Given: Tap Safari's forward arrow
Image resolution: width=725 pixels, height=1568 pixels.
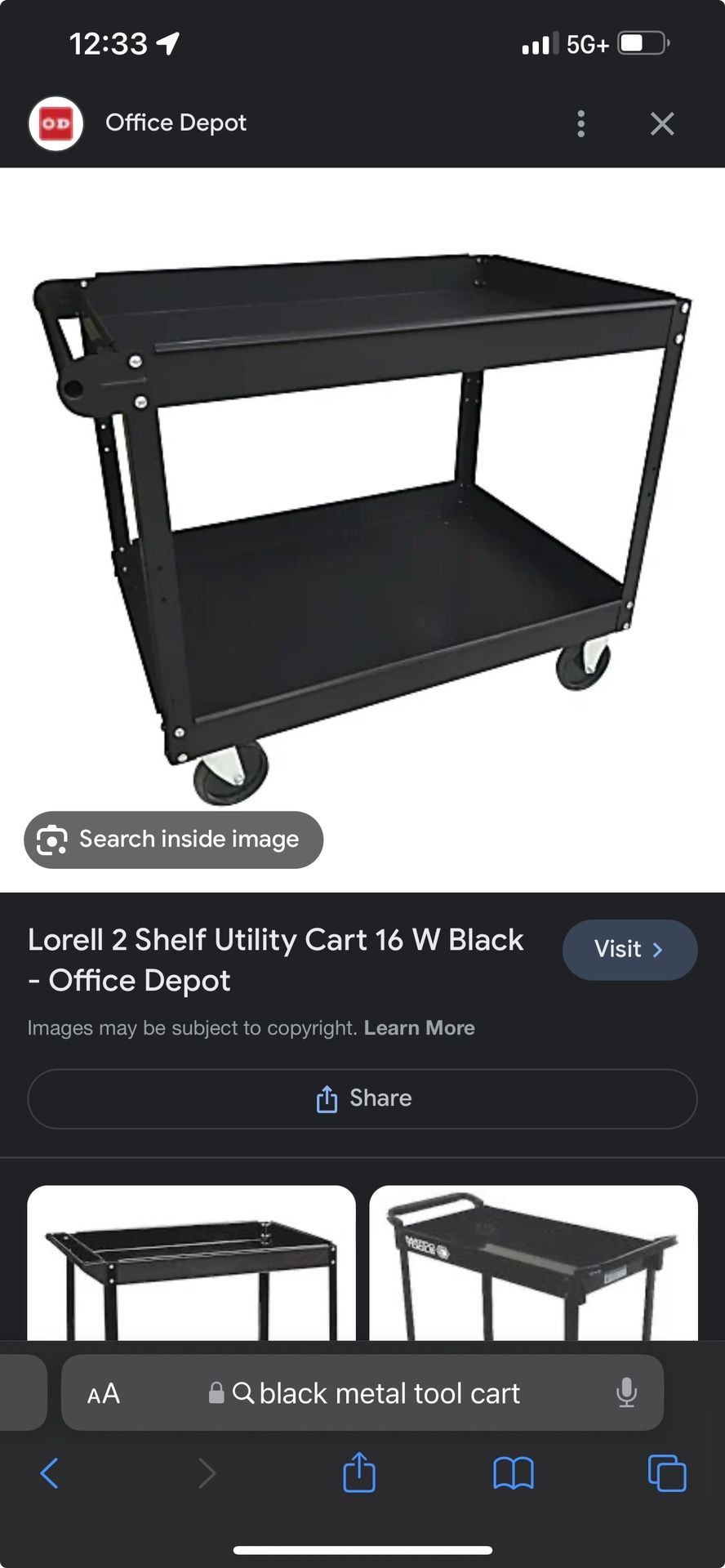Looking at the screenshot, I should [207, 1473].
